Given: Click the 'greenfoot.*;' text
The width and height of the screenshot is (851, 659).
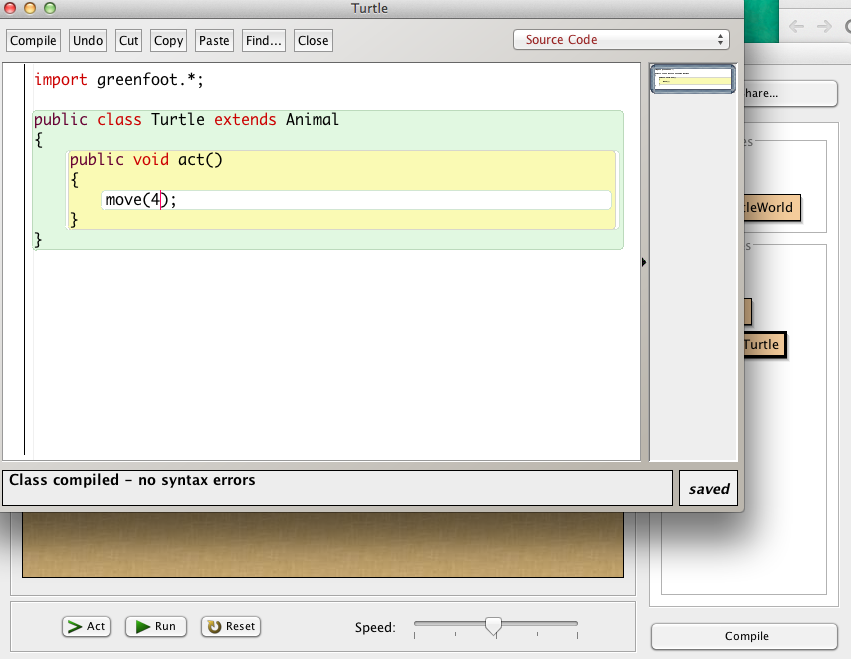Looking at the screenshot, I should click(150, 80).
